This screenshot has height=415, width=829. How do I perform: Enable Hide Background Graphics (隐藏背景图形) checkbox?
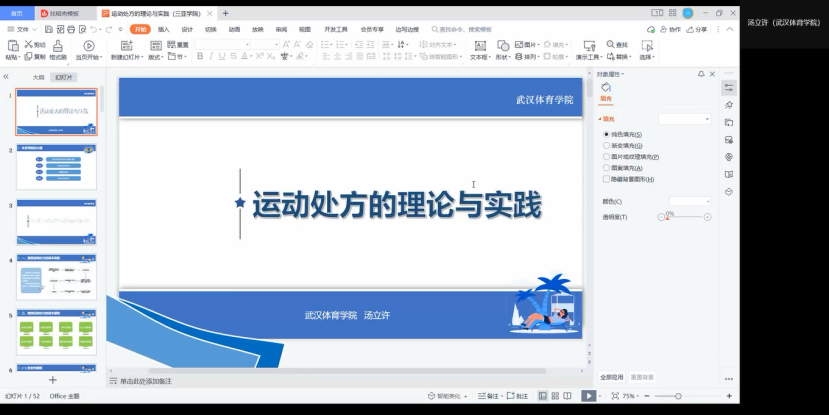(606, 179)
